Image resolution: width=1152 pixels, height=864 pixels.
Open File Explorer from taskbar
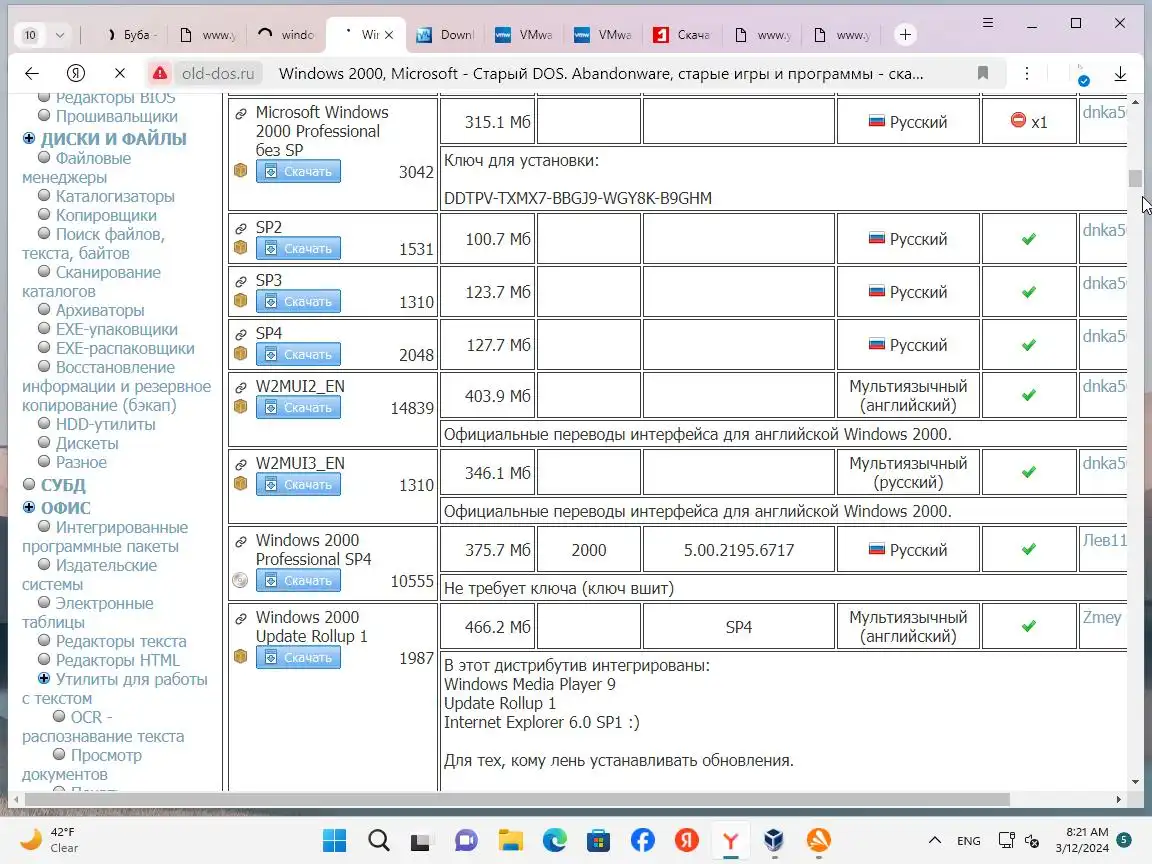tap(511, 840)
